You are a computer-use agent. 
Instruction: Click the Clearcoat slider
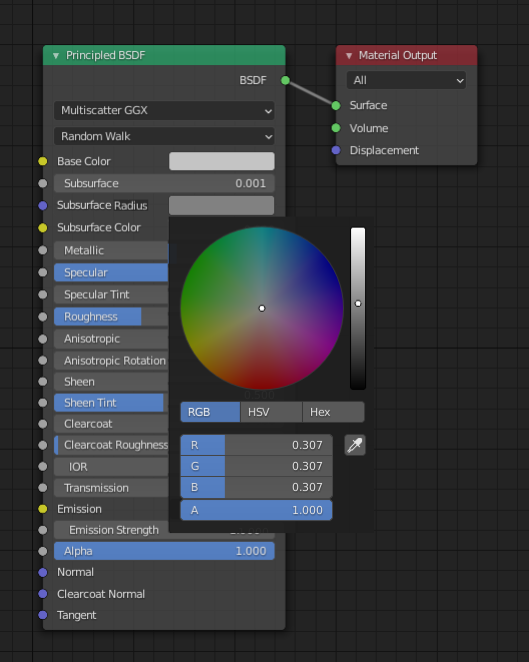pyautogui.click(x=111, y=424)
